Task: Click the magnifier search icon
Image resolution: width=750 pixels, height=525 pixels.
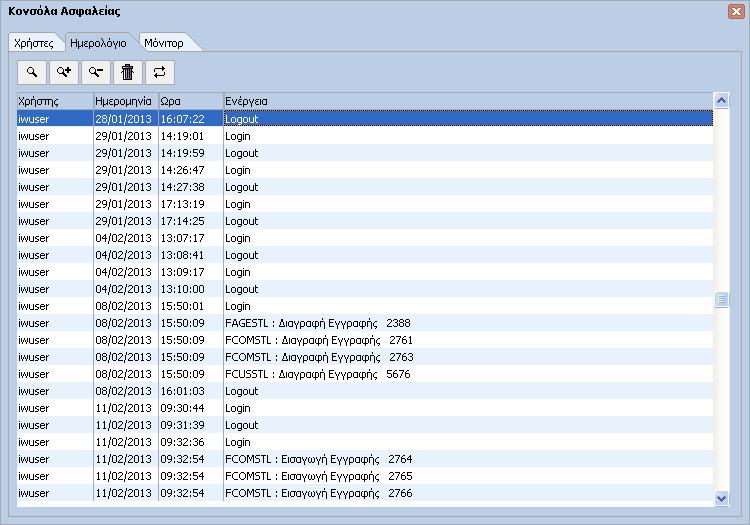Action: (32, 72)
